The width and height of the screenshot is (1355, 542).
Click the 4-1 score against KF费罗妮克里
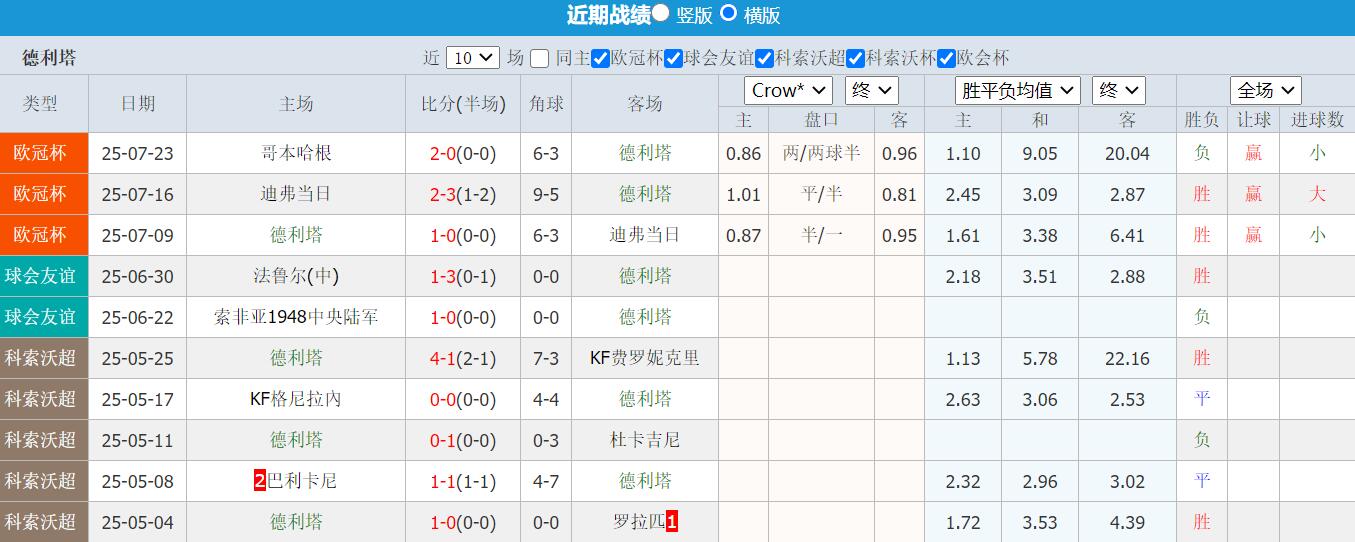coord(442,358)
